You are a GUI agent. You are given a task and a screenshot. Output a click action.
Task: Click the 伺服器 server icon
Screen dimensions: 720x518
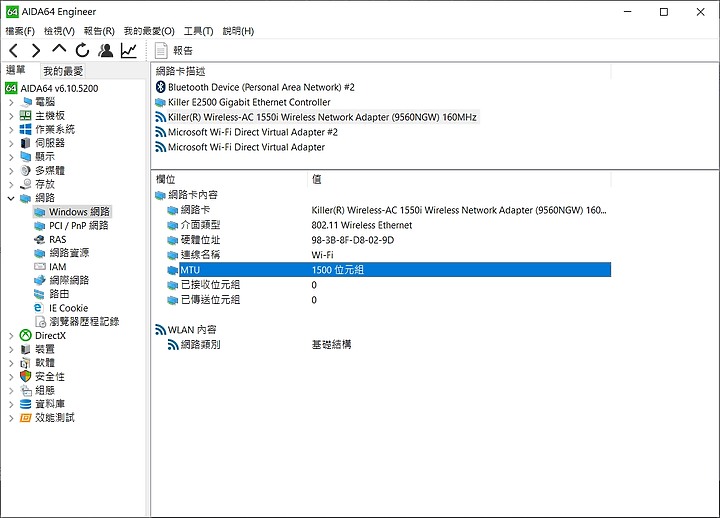click(26, 143)
